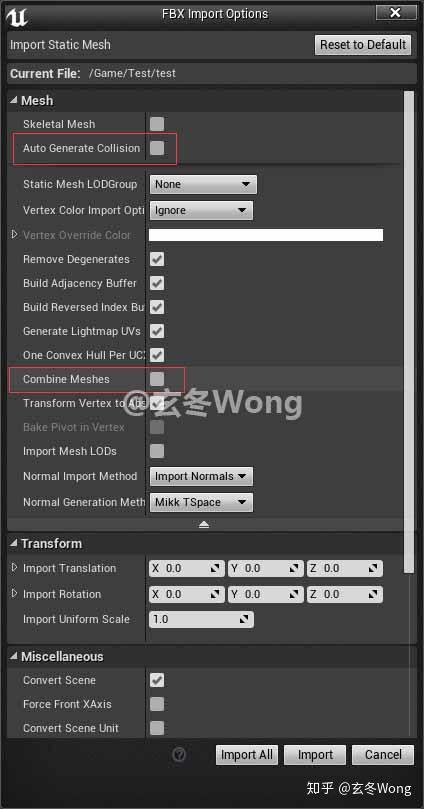
Task: Enable Auto Generate Collision checkbox
Action: point(157,148)
